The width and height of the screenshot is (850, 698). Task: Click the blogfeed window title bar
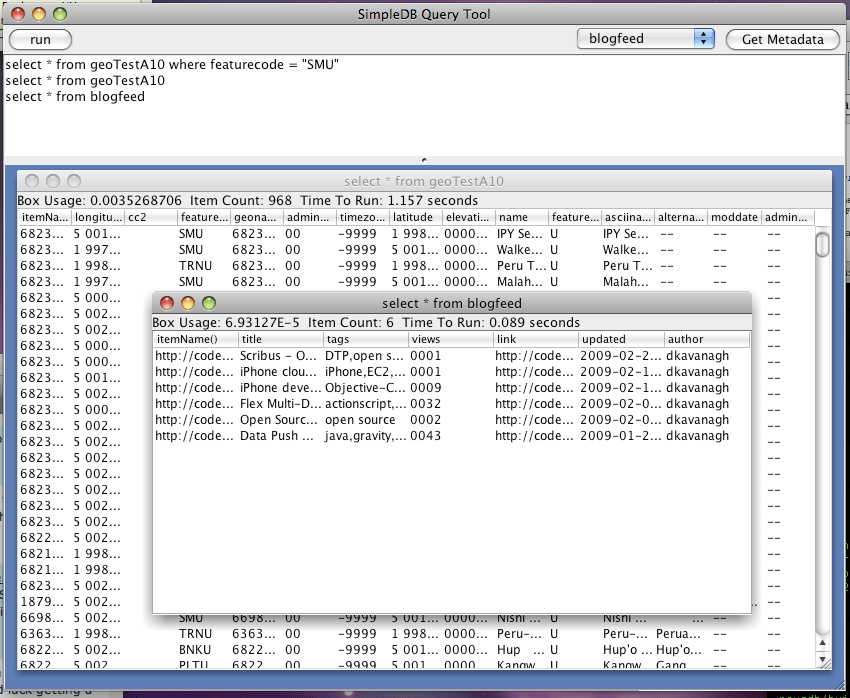point(452,303)
